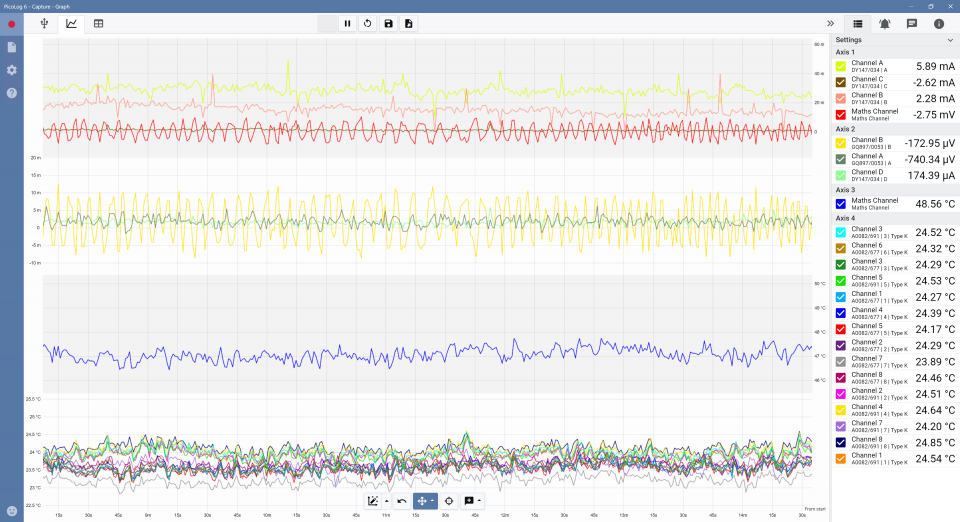Click the restart capture circular arrow icon
This screenshot has height=522, width=960.
pyautogui.click(x=367, y=23)
